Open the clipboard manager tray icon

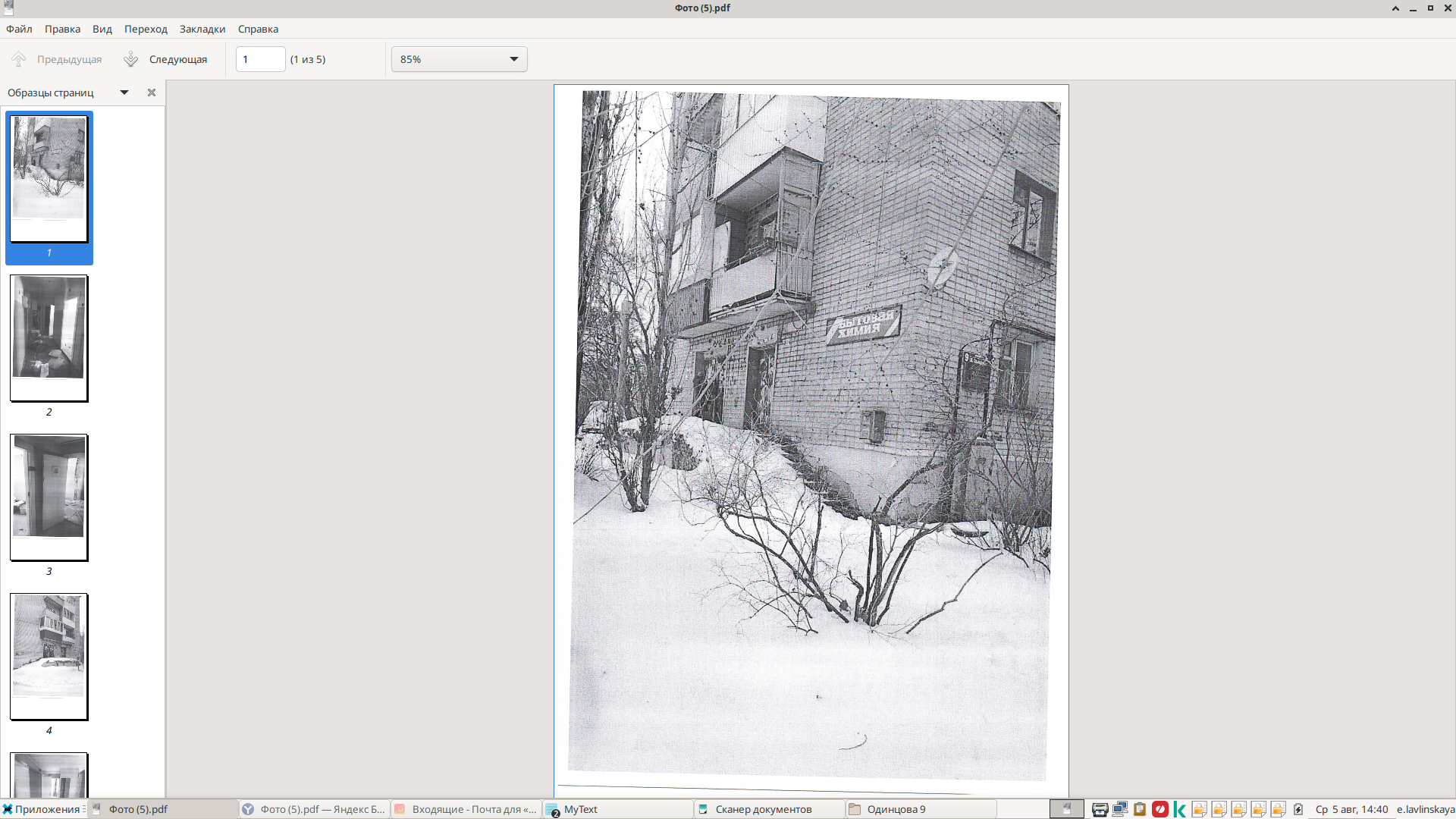pos(1140,809)
